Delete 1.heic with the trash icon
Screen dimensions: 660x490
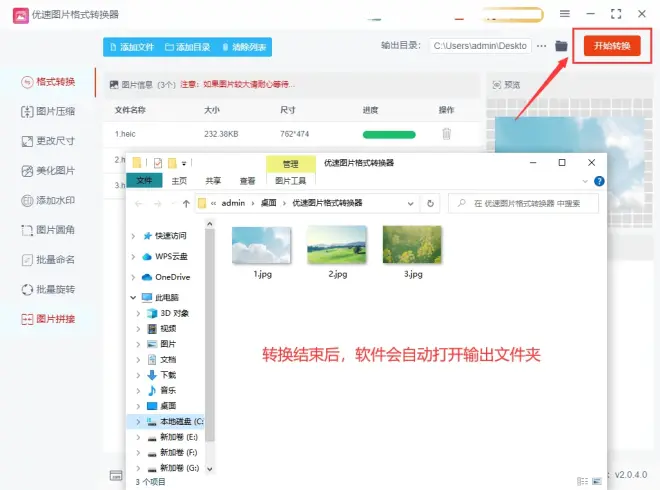pos(447,134)
